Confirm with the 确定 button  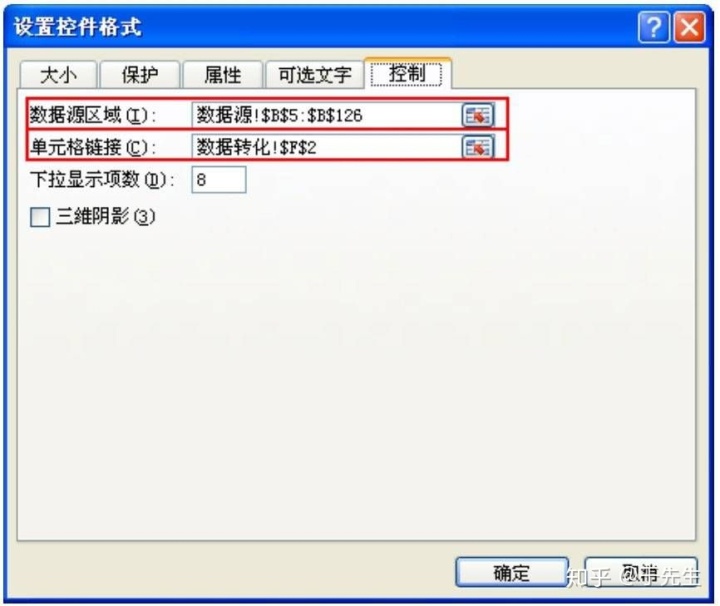pyautogui.click(x=512, y=572)
